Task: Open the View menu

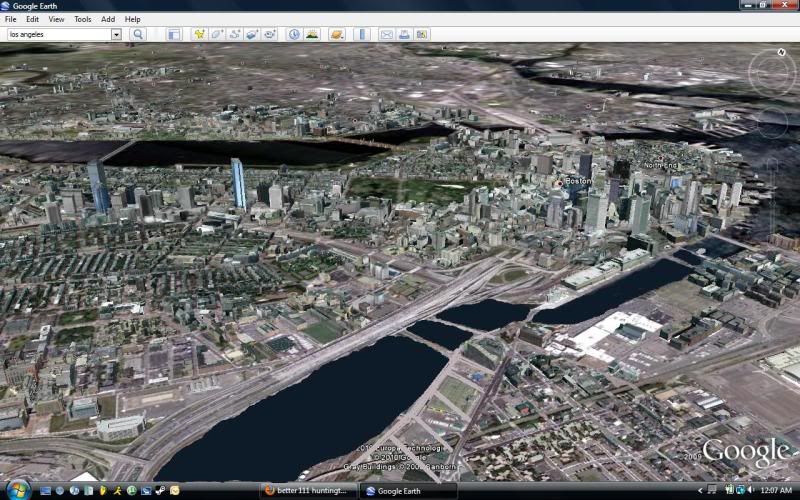Action: [x=56, y=19]
